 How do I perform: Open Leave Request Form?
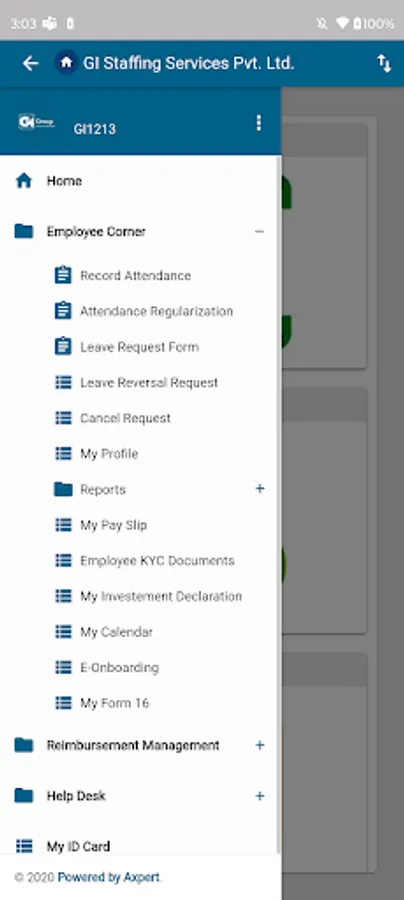[139, 347]
